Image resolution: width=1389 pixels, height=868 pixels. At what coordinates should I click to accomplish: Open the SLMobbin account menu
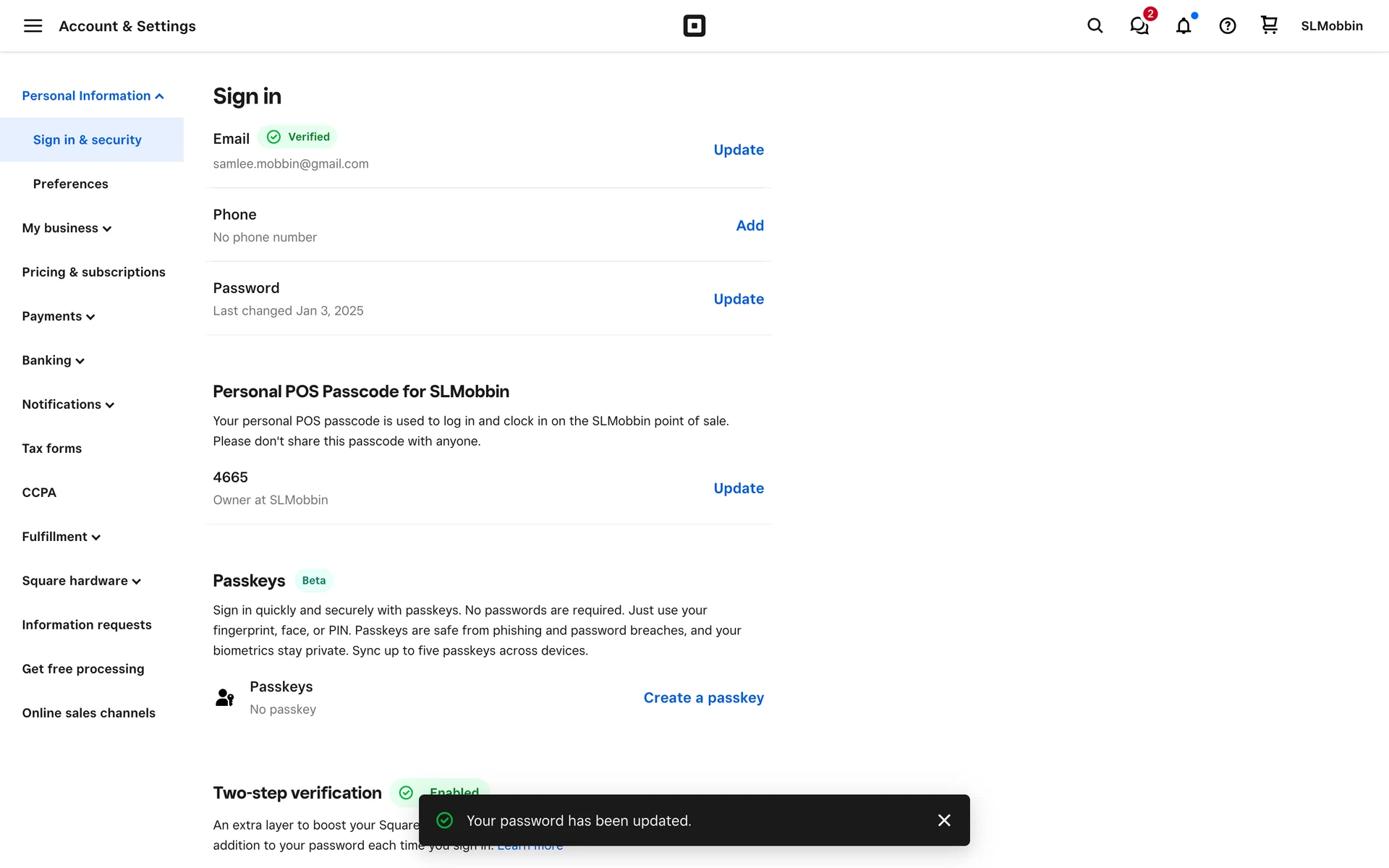(x=1331, y=26)
